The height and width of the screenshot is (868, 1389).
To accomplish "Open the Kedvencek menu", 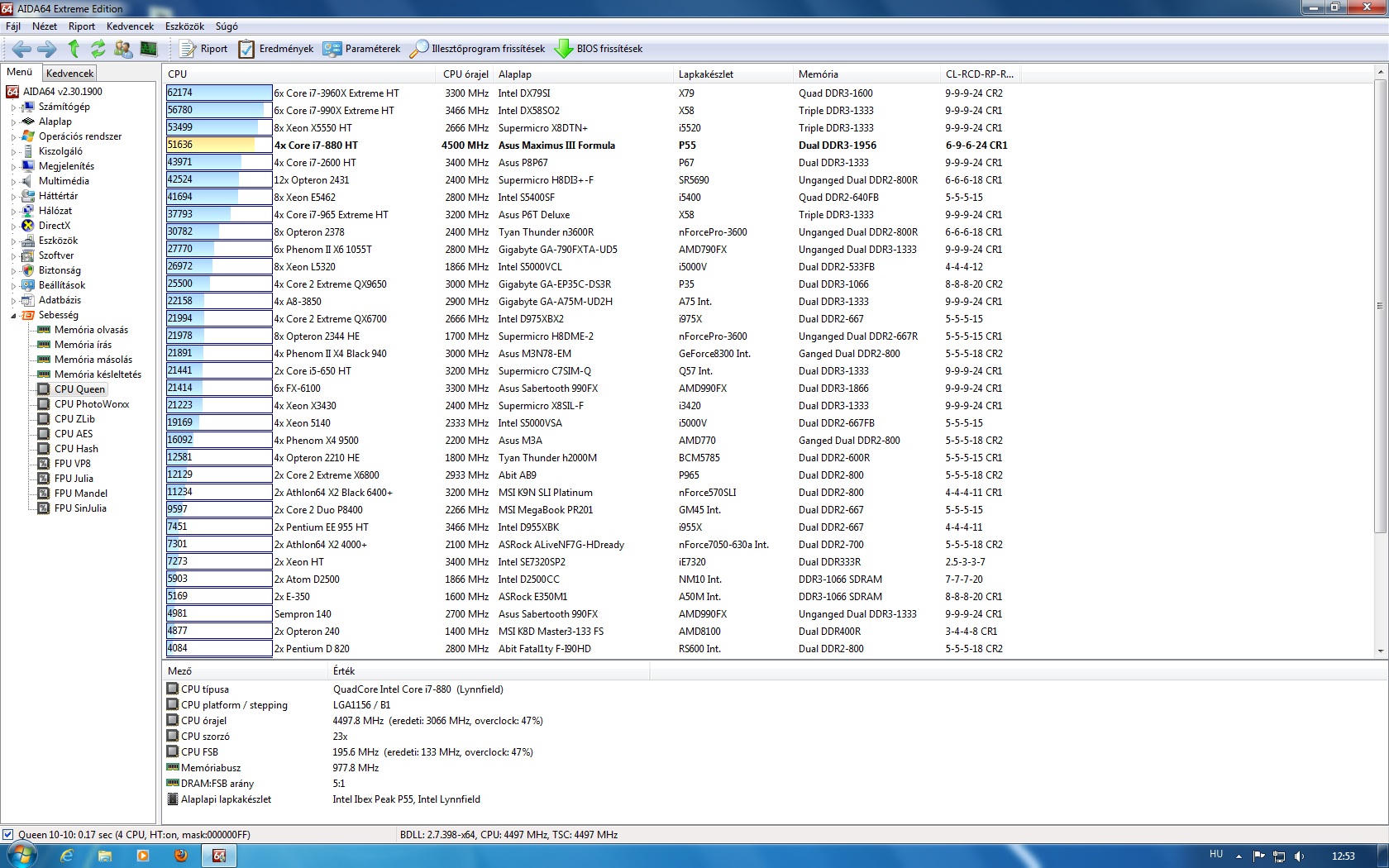I will [130, 26].
